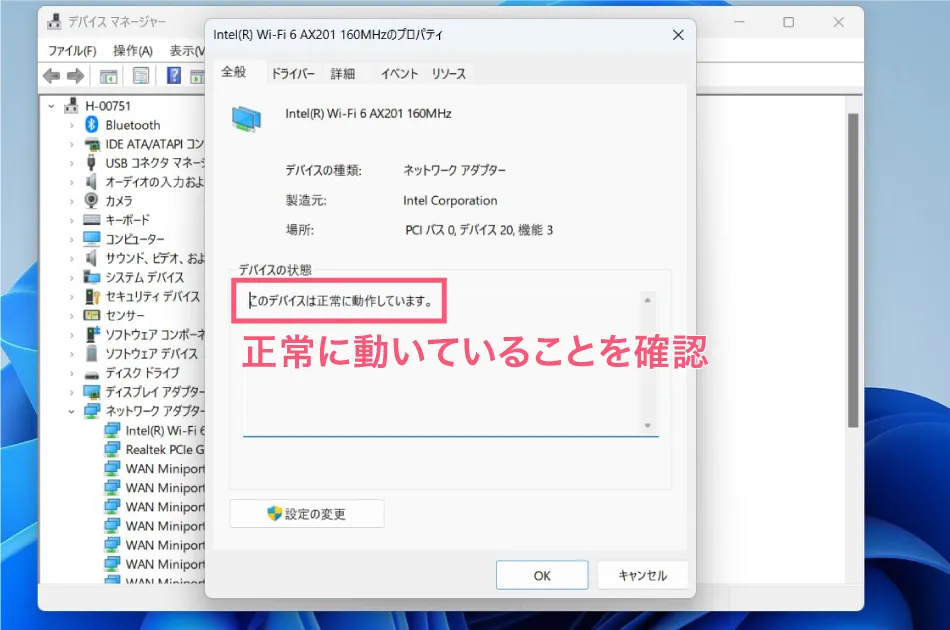The height and width of the screenshot is (630, 950).
Task: Click the forward navigation arrow in the toolbar
Action: click(76, 75)
